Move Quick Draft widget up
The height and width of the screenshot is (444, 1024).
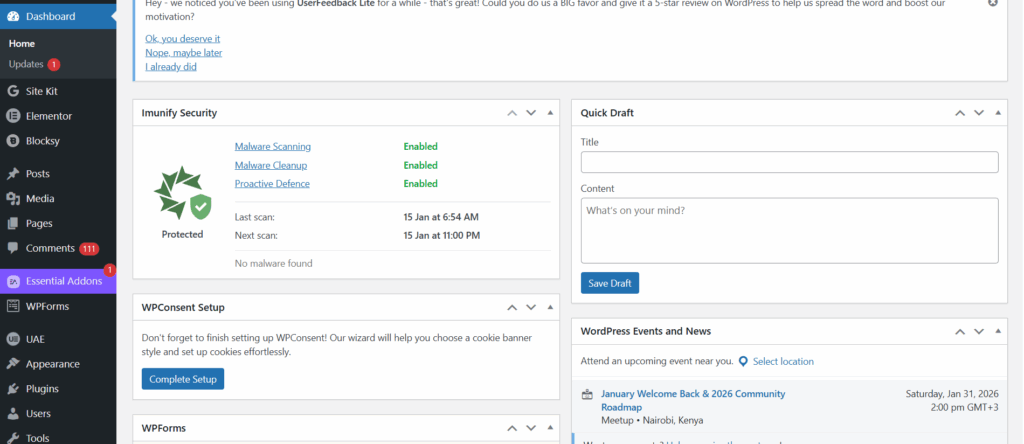tap(960, 113)
